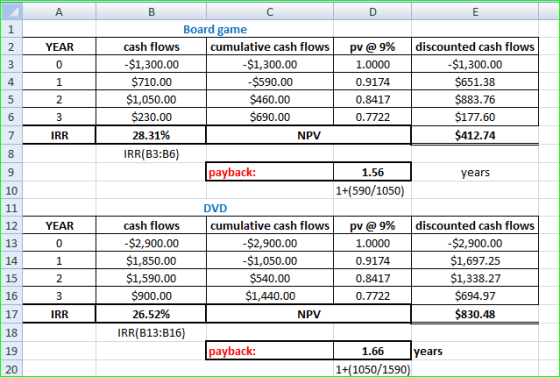Click the 0.8417 factor in row 15

[372, 278]
